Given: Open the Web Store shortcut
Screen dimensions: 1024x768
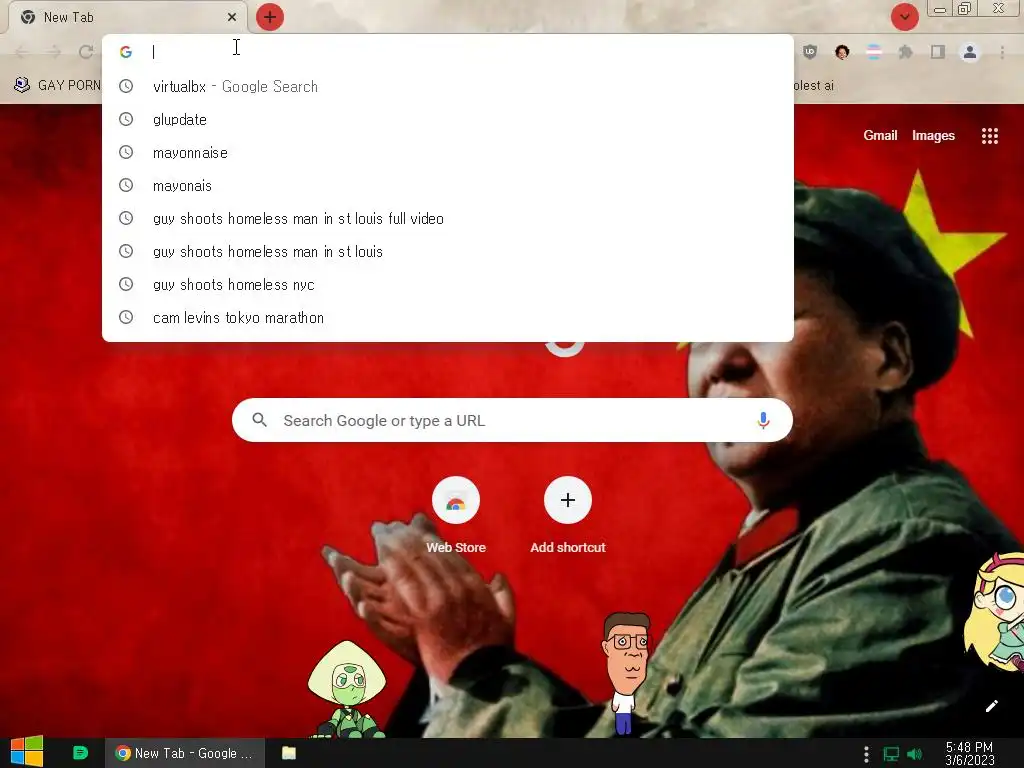Looking at the screenshot, I should [456, 515].
